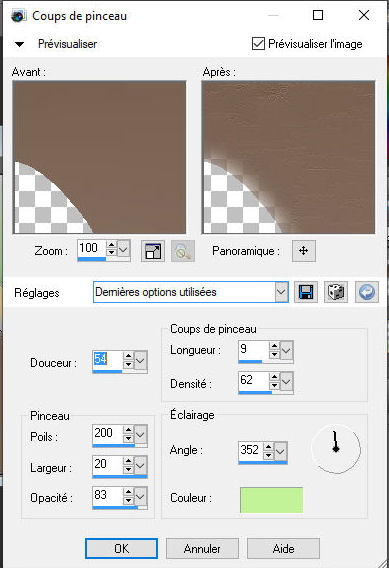Image resolution: width=389 pixels, height=568 pixels.
Task: Open Longueur slider dropdown
Action: tap(286, 350)
